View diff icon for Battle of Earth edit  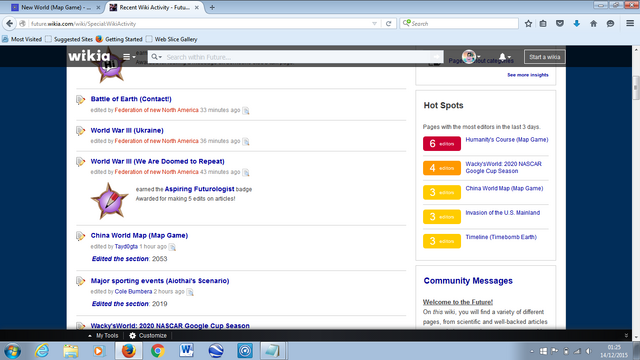pos(246,111)
